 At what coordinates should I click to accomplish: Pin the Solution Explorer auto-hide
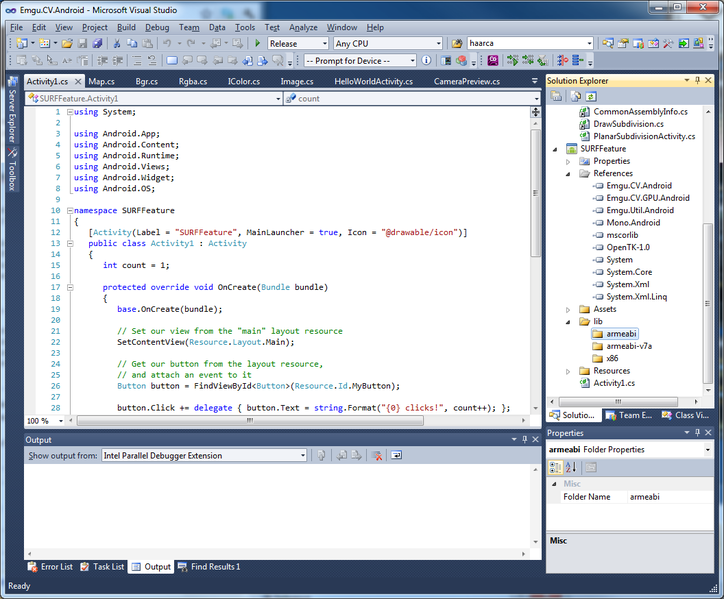(x=698, y=80)
